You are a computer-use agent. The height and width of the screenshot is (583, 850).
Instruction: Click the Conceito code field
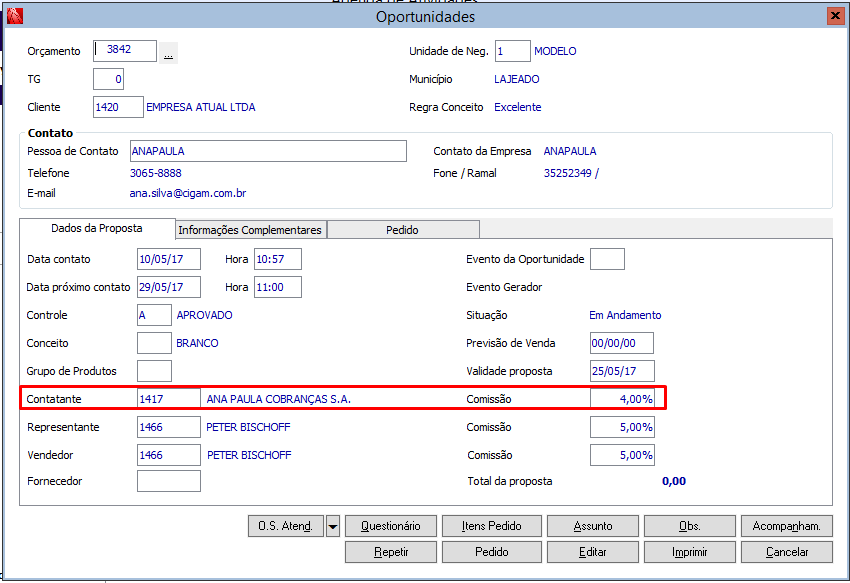click(x=154, y=343)
